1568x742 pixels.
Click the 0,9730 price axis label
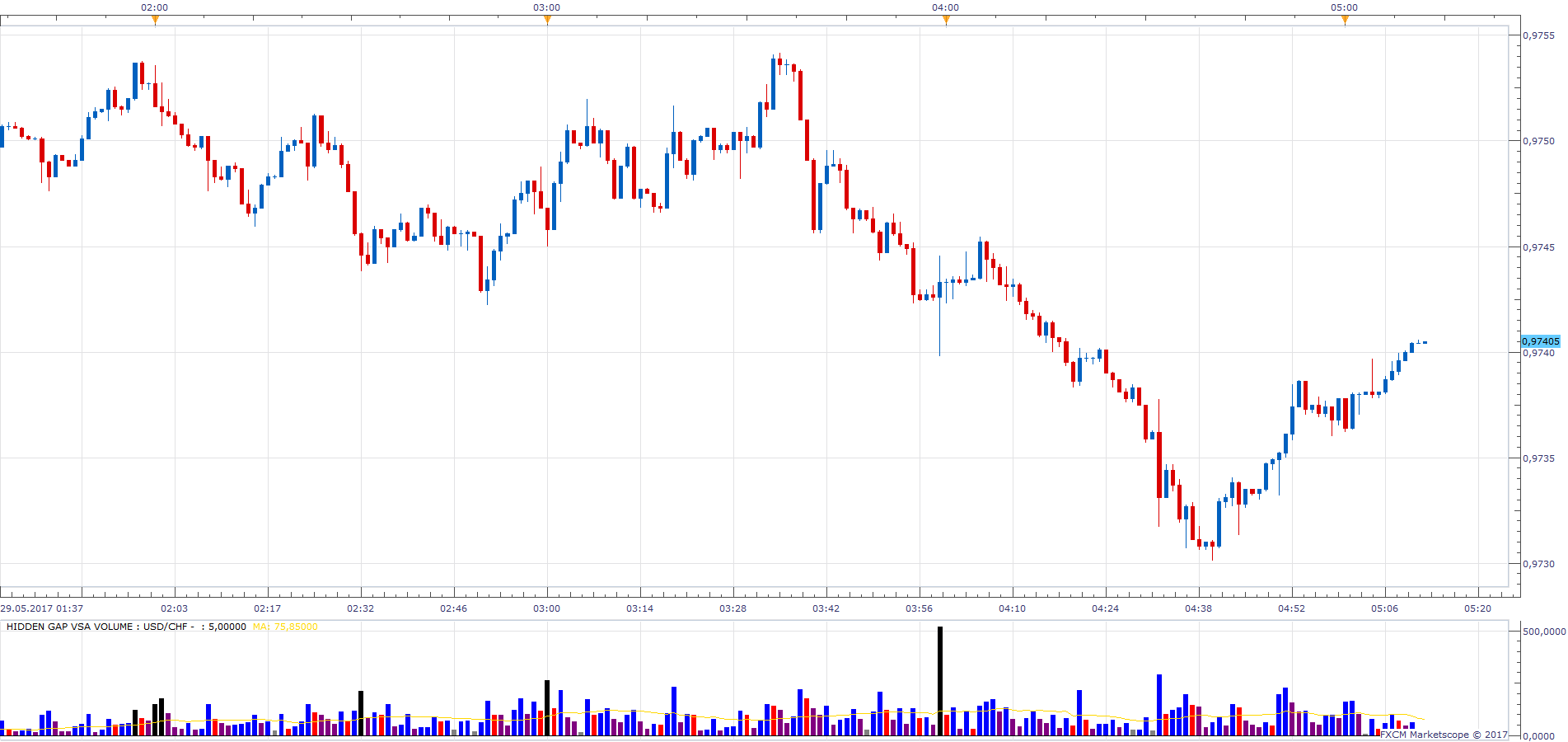(1538, 564)
